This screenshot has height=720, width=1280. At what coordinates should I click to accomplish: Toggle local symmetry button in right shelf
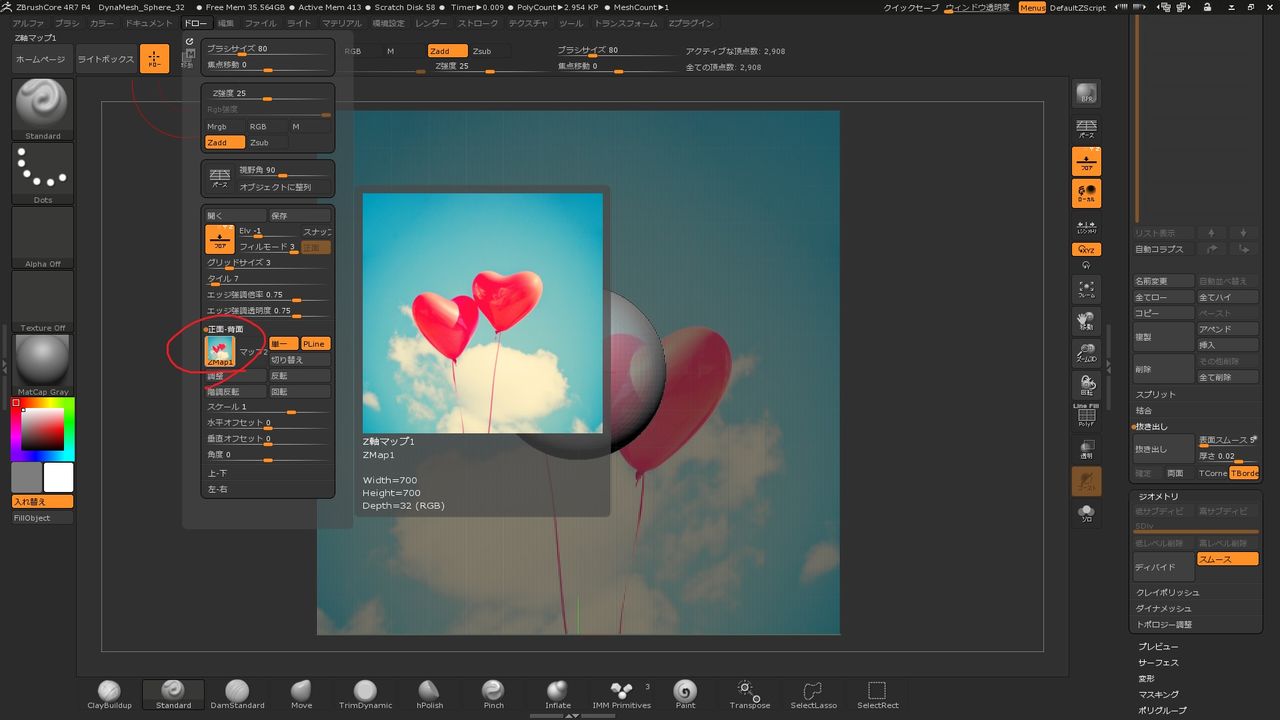pyautogui.click(x=1086, y=193)
